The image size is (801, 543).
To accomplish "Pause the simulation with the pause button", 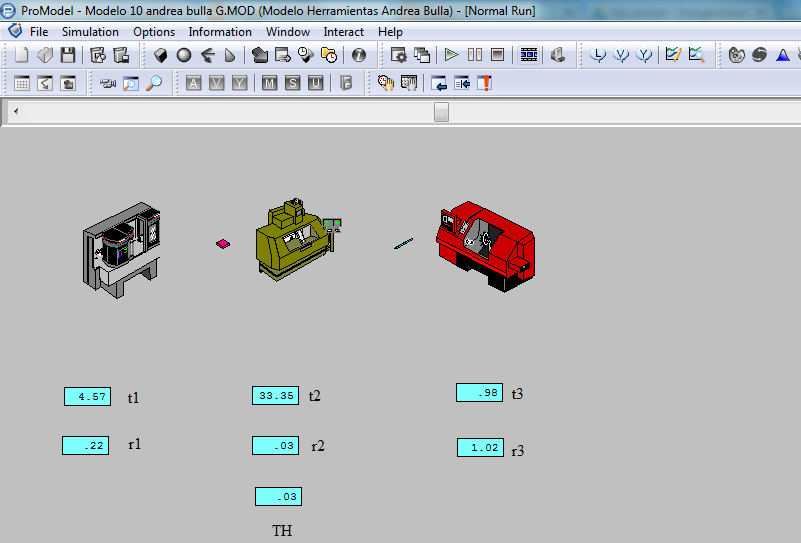I will click(475, 55).
